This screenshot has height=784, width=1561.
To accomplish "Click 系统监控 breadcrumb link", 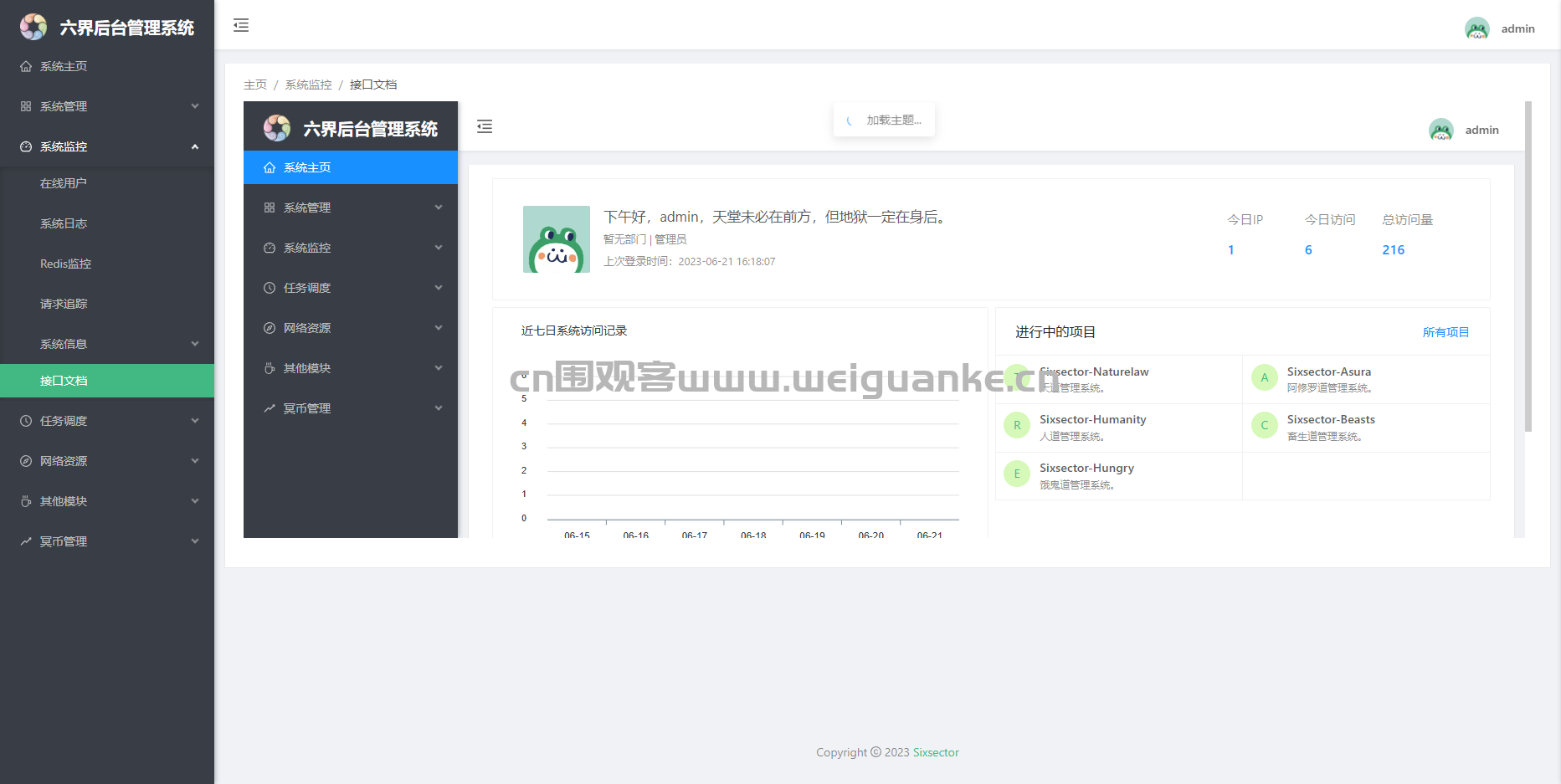I will point(308,85).
